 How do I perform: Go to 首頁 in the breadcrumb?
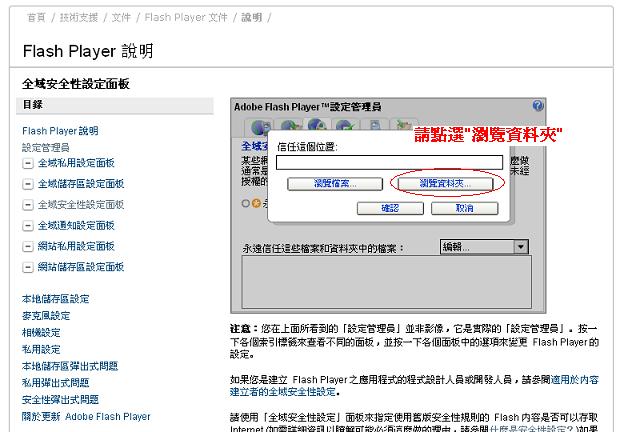(36, 18)
